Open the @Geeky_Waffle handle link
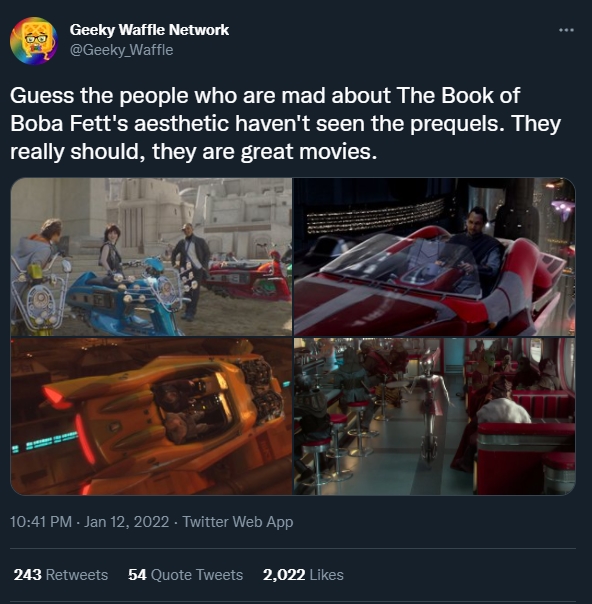Viewport: 592px width, 604px height. point(121,50)
